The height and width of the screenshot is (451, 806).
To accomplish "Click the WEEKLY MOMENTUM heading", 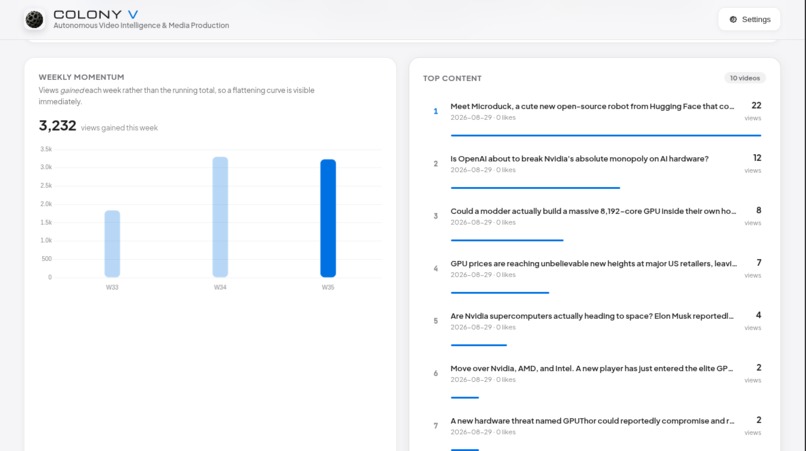I will (x=81, y=77).
